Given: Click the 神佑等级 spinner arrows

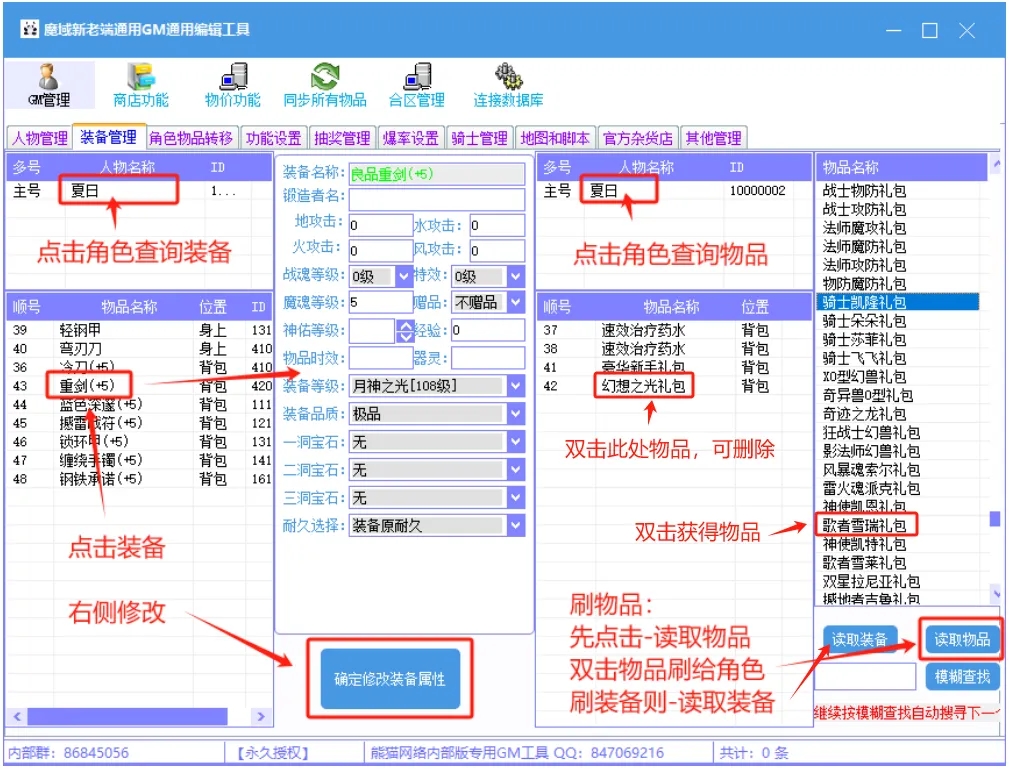Looking at the screenshot, I should [405, 331].
